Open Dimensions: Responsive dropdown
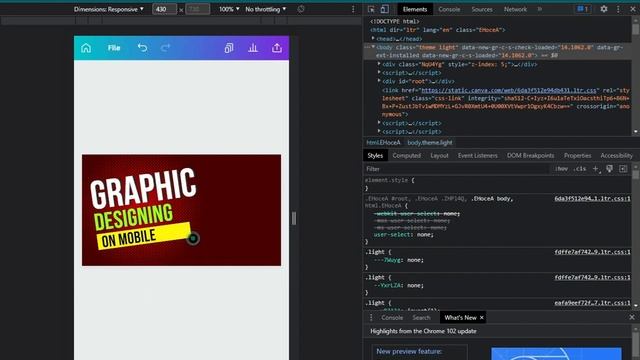 109,9
